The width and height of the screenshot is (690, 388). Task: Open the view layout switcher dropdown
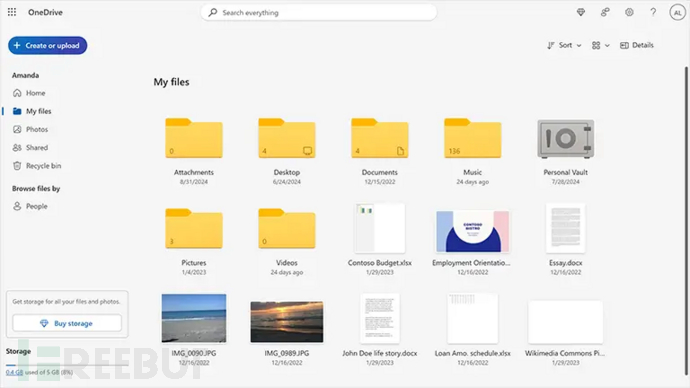click(601, 45)
